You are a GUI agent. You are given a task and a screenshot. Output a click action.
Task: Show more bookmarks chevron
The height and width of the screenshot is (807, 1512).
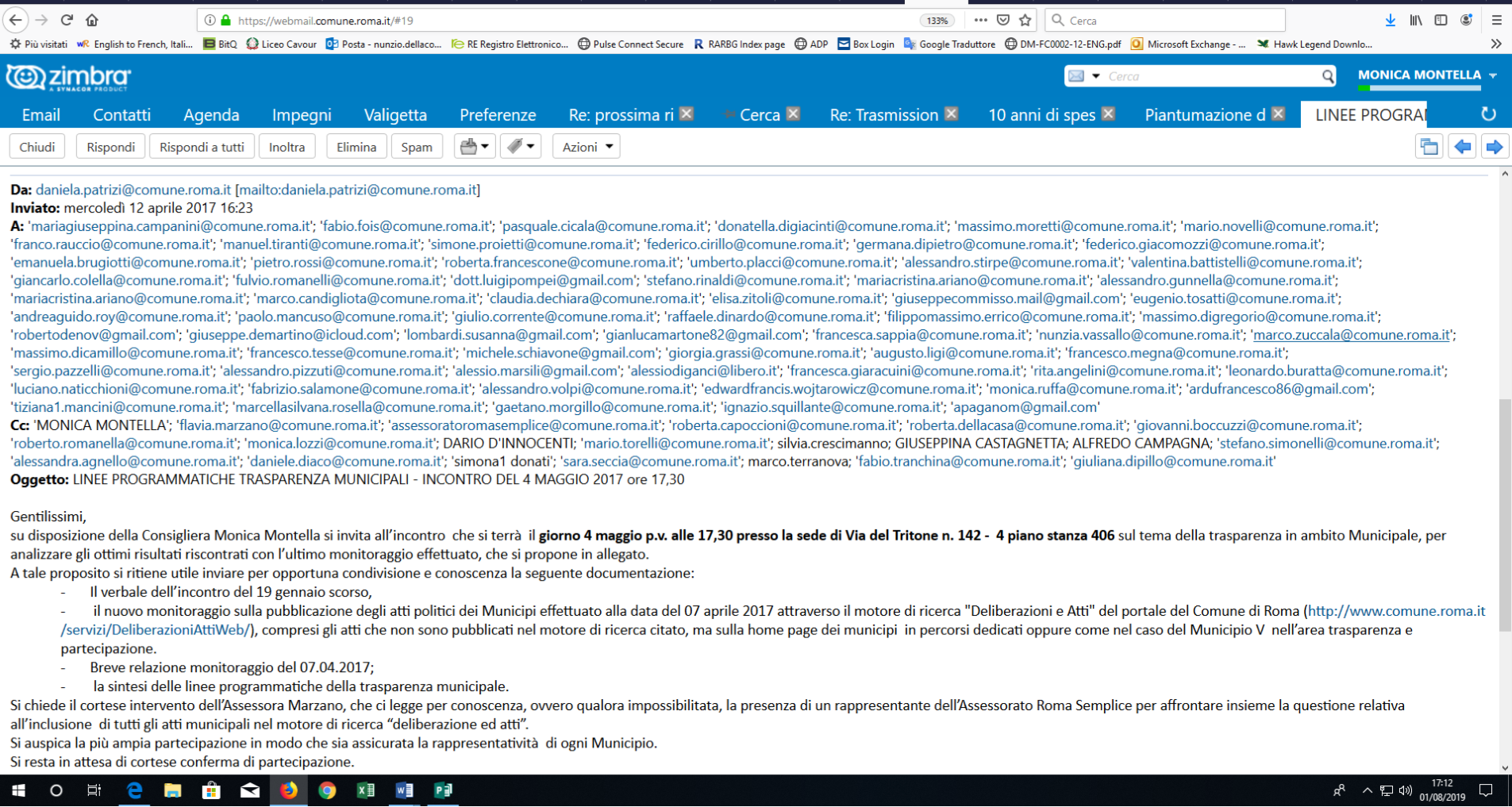(x=1496, y=44)
